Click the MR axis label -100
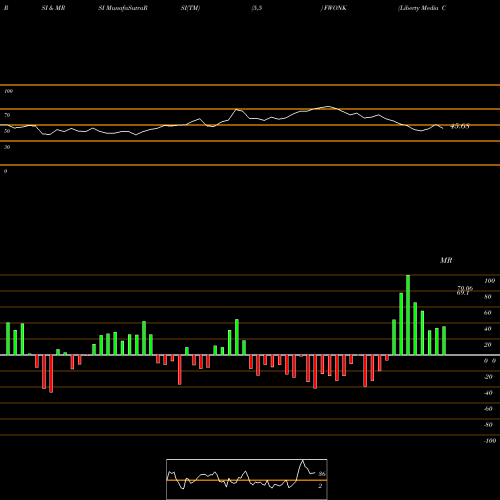The image size is (500, 500). click(490, 441)
